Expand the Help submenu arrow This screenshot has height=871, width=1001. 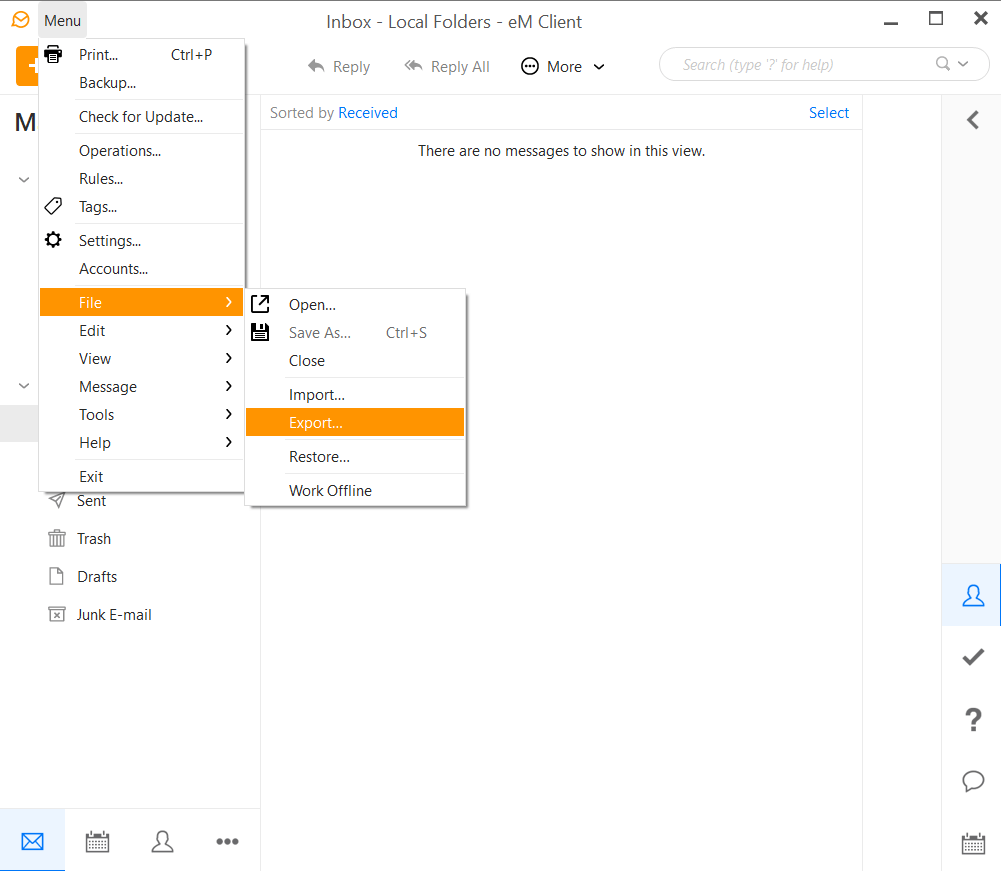pos(229,442)
